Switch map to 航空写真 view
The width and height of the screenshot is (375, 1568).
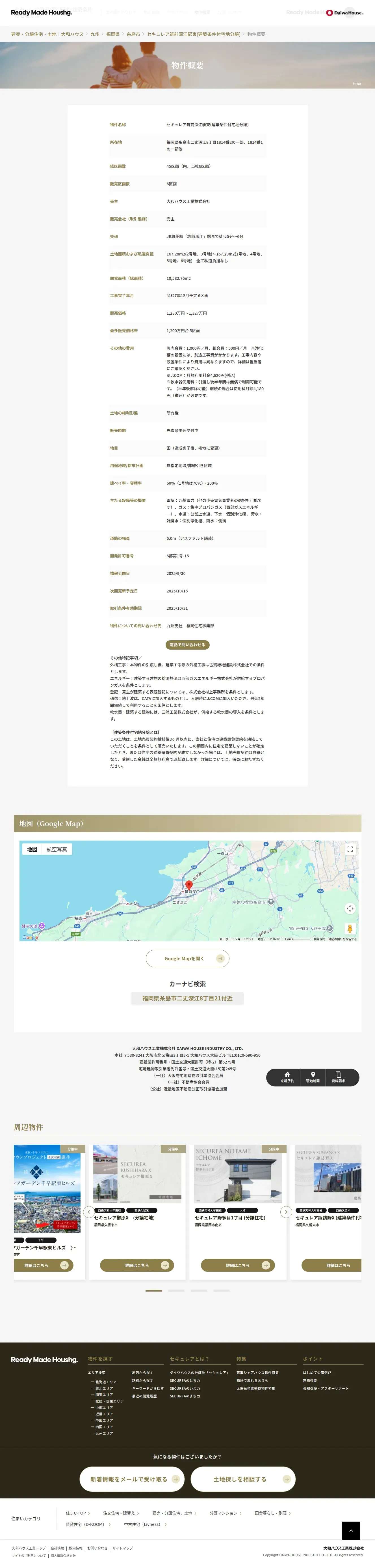(x=57, y=849)
